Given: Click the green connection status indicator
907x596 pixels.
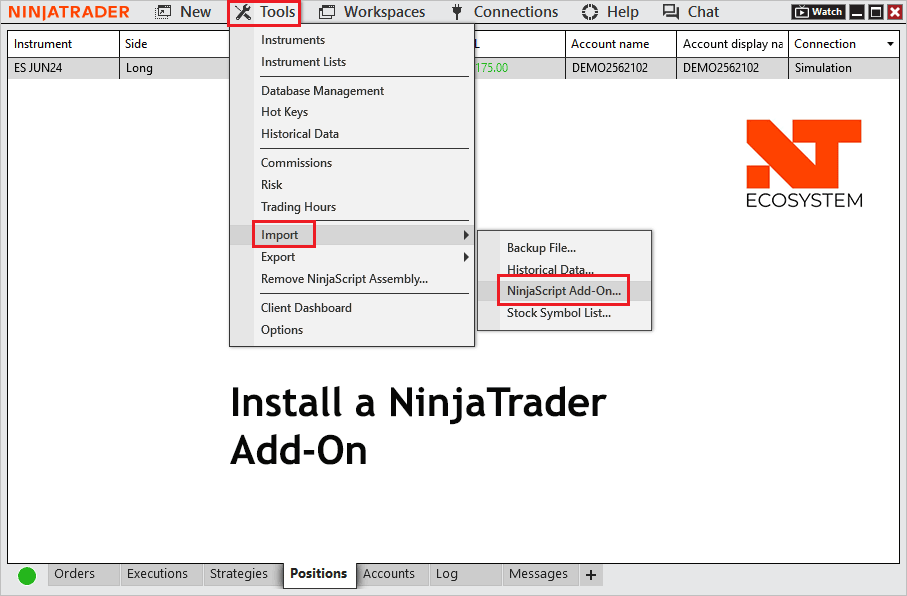Looking at the screenshot, I should click(x=27, y=576).
